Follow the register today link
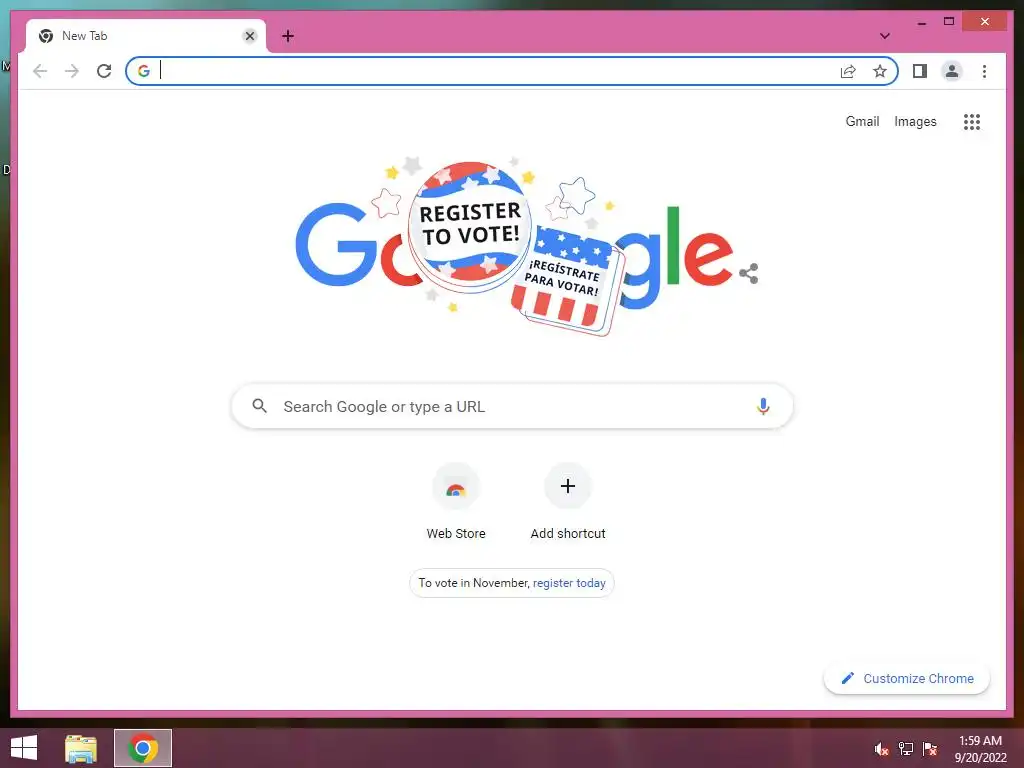Image resolution: width=1024 pixels, height=768 pixels. point(569,583)
